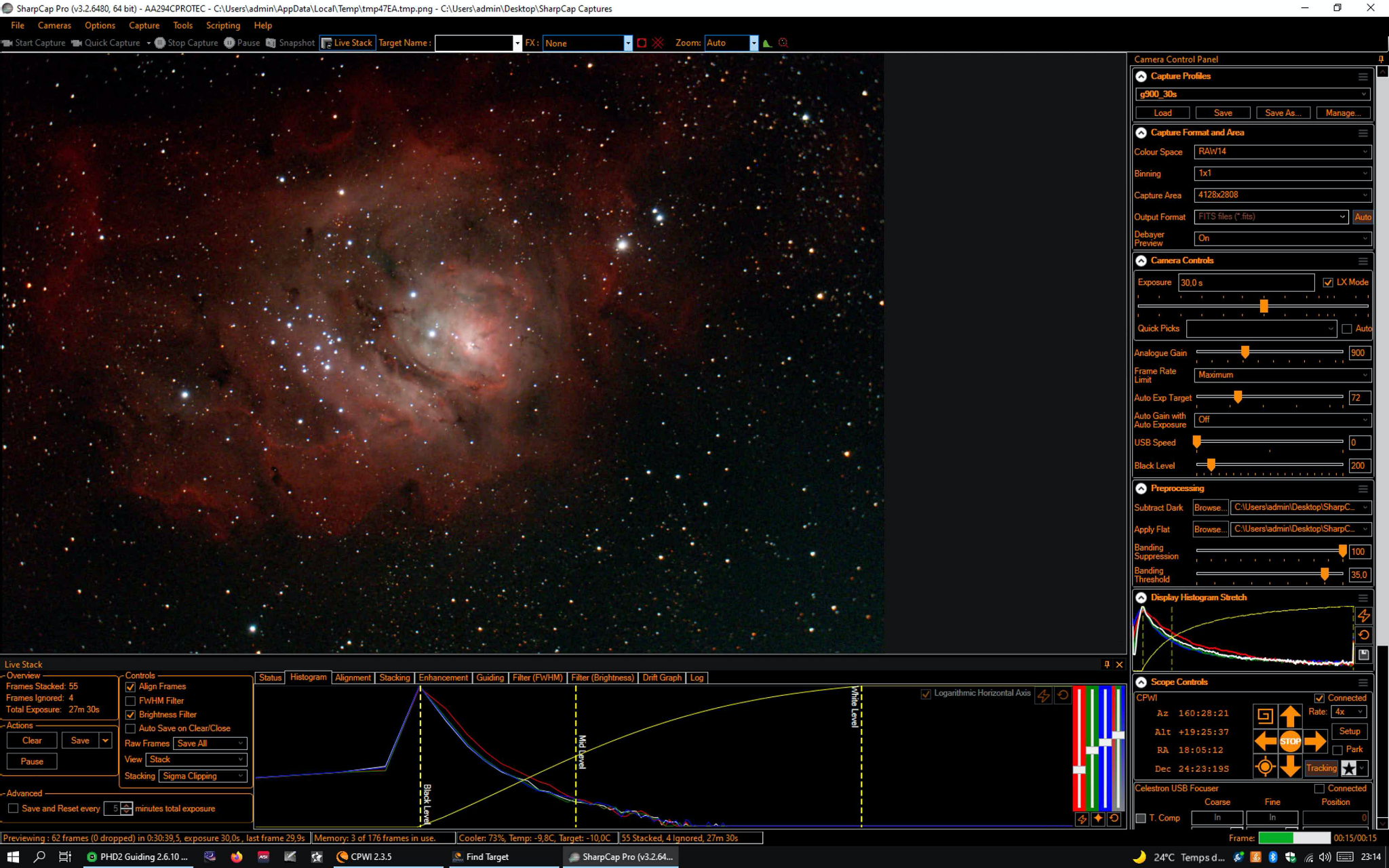Enable FWHM Filter checkbox
Image resolution: width=1389 pixels, height=868 pixels.
130,701
